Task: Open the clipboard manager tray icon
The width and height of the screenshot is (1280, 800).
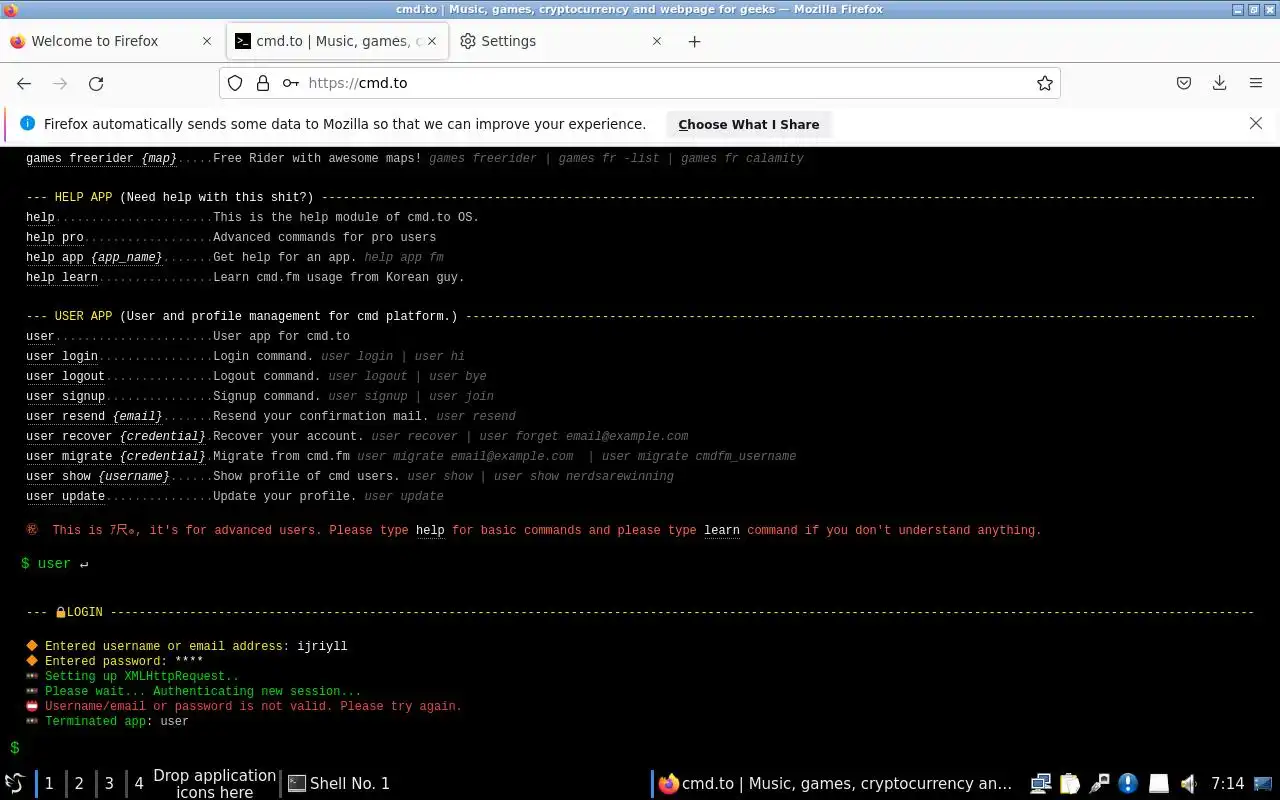Action: coord(1070,783)
